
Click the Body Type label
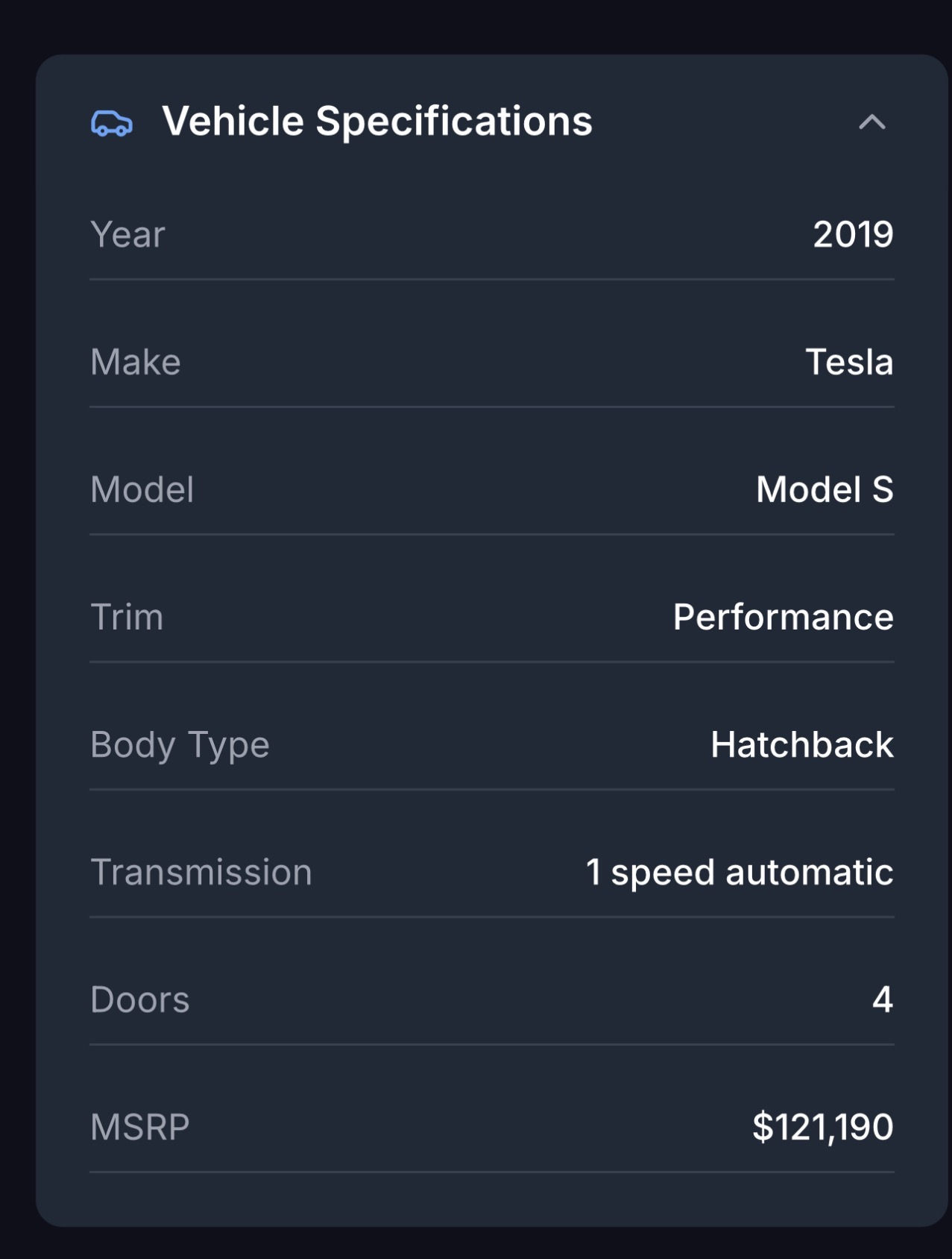[180, 744]
